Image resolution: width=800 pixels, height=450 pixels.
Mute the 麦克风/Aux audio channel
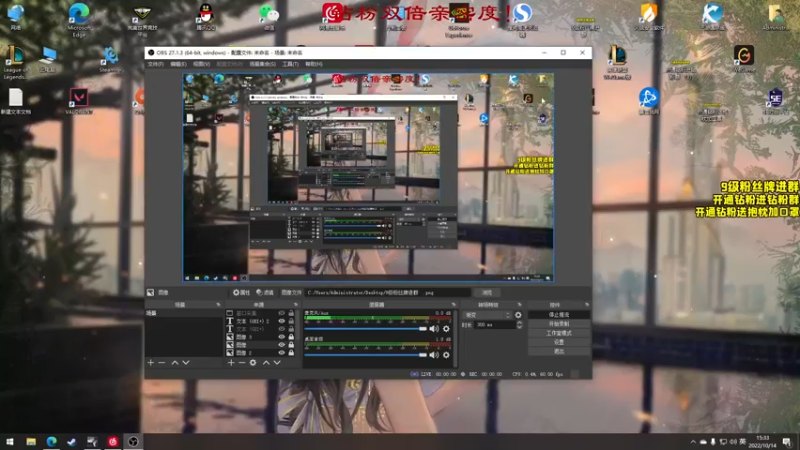pyautogui.click(x=434, y=329)
